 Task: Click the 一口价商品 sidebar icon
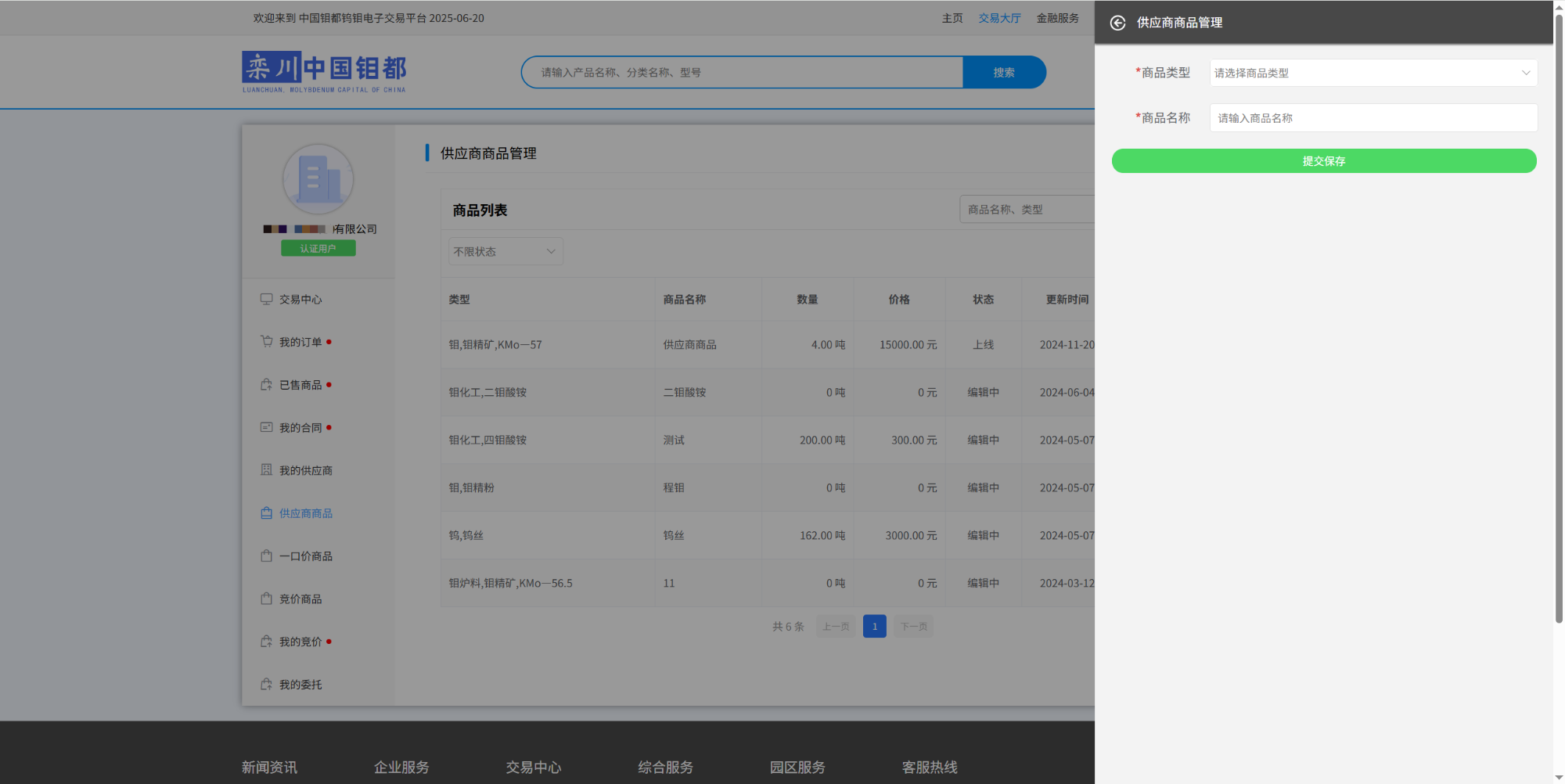point(266,556)
